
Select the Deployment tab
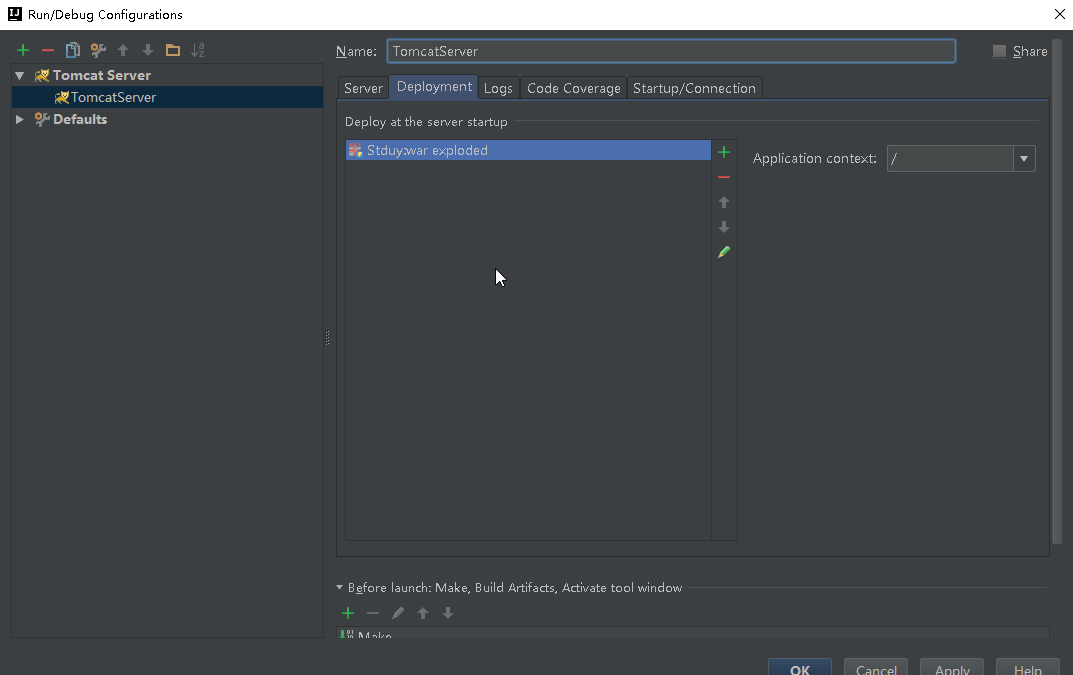[x=434, y=87]
